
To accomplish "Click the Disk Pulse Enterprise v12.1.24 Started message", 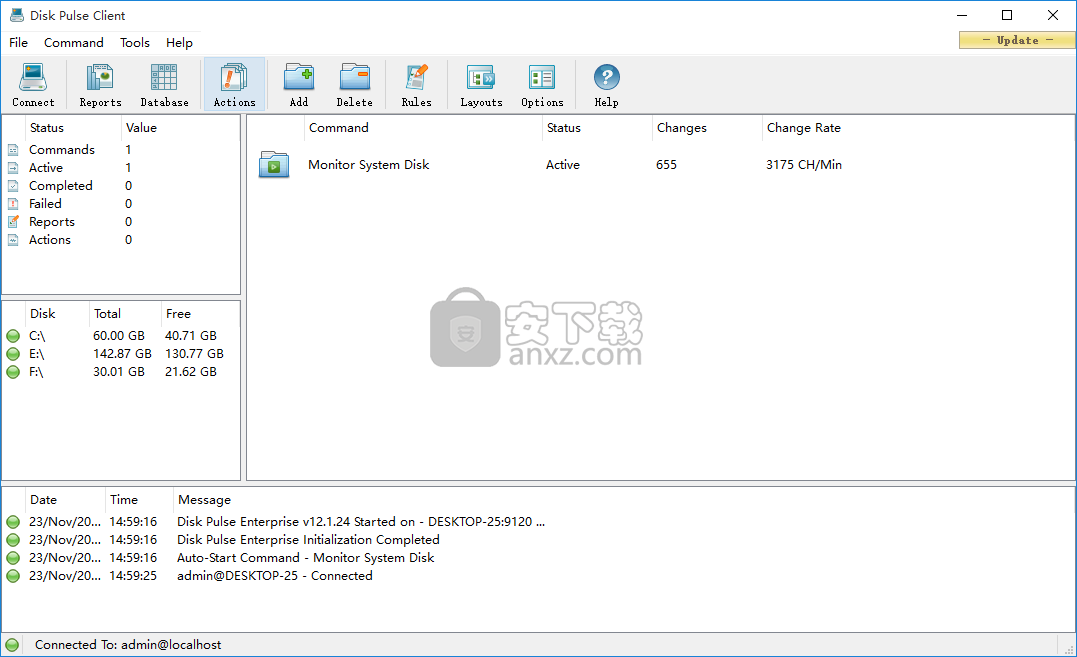I will [361, 522].
